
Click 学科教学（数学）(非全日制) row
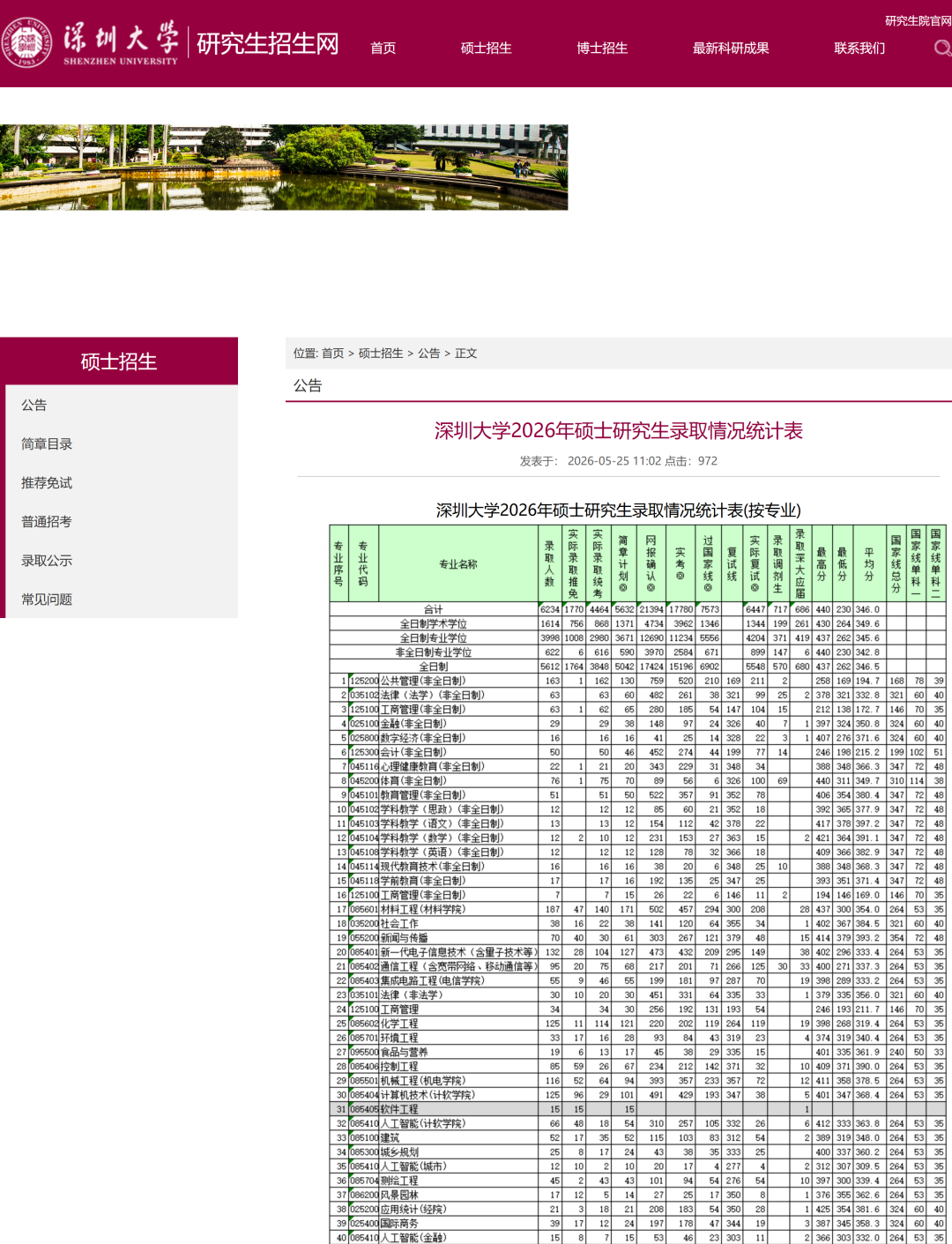[638, 838]
